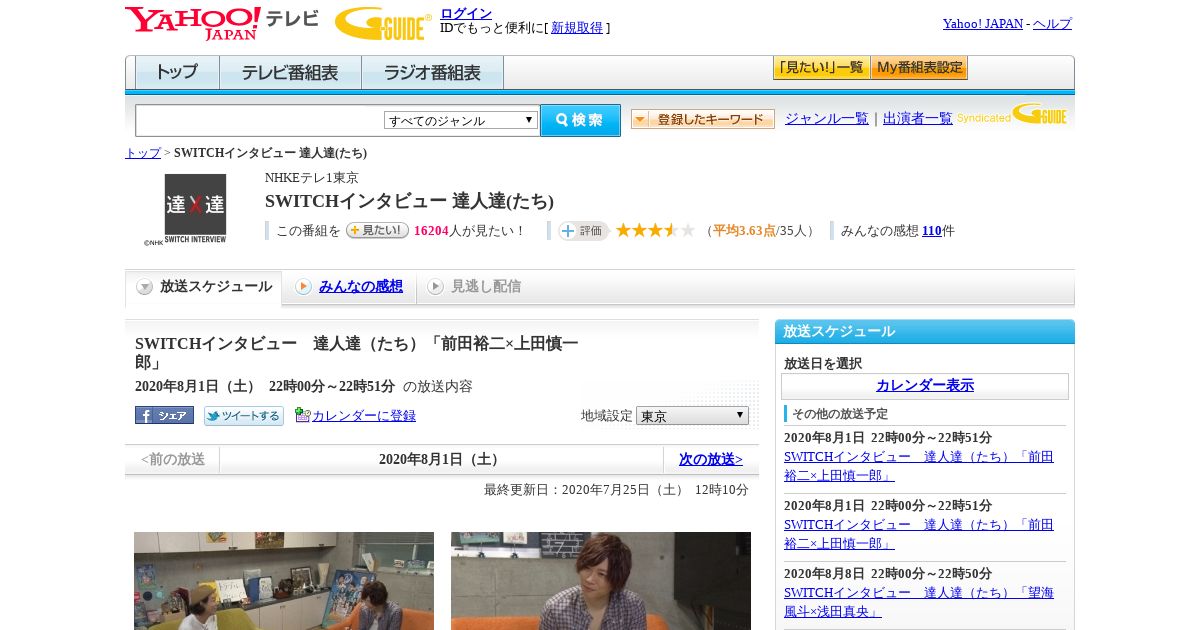Open the Yahoo! Japan TV logo
1200x630 pixels.
(222, 23)
